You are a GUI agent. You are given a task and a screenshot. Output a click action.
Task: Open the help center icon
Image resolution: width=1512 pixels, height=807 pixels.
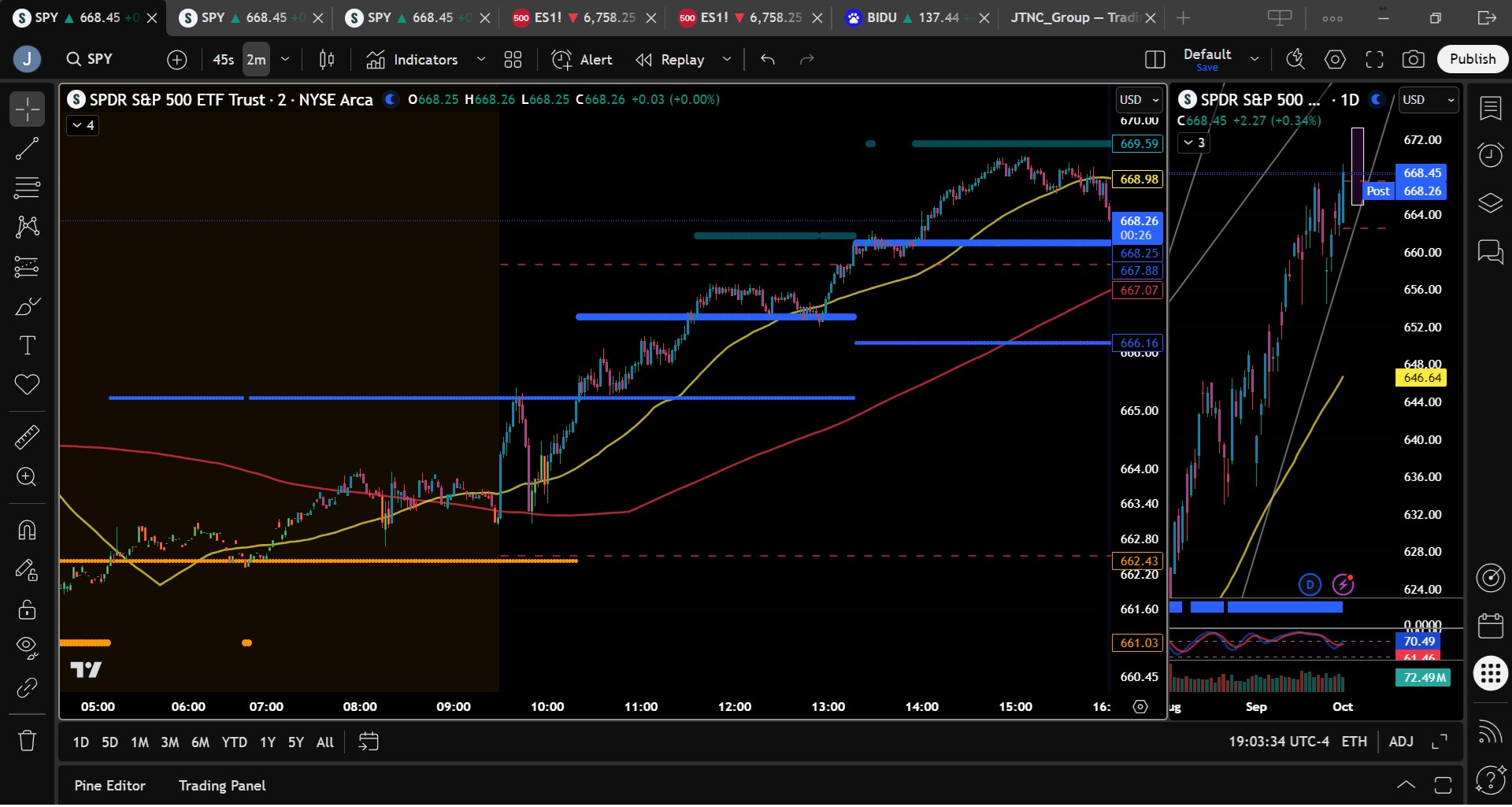1490,780
